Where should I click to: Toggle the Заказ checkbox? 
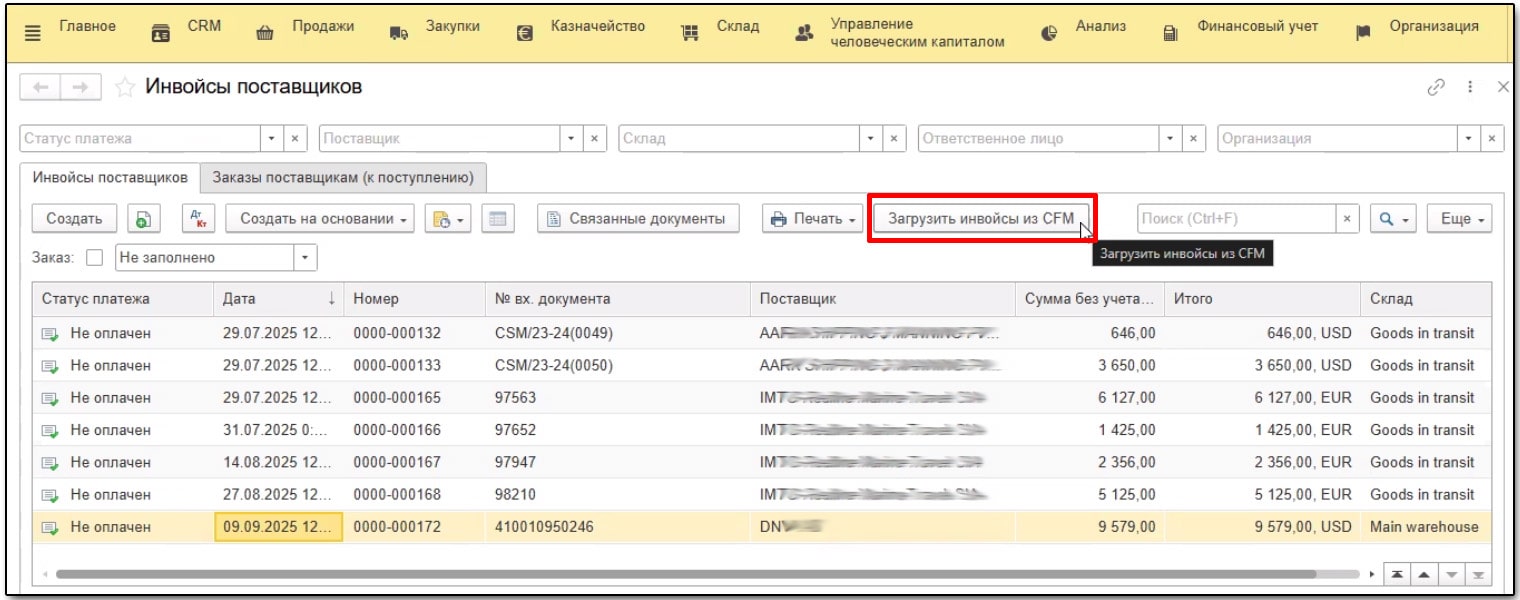95,258
